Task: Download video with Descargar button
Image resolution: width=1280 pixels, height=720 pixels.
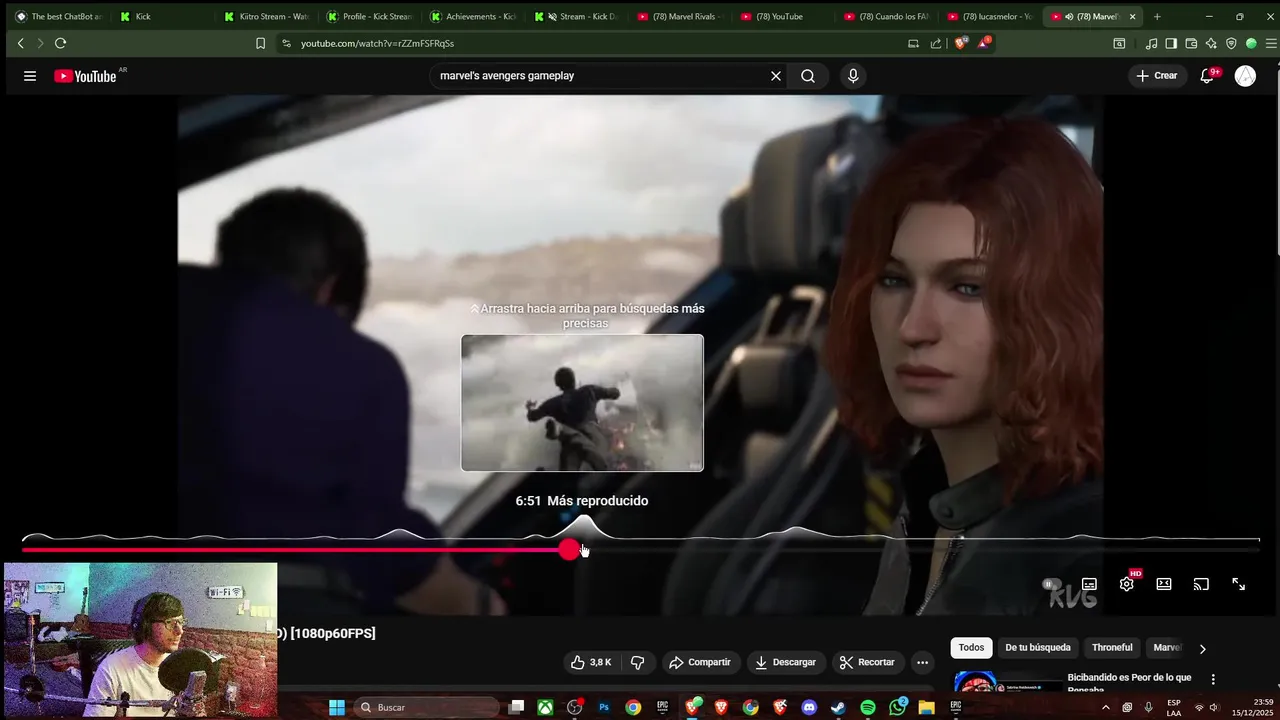Action: pos(786,662)
